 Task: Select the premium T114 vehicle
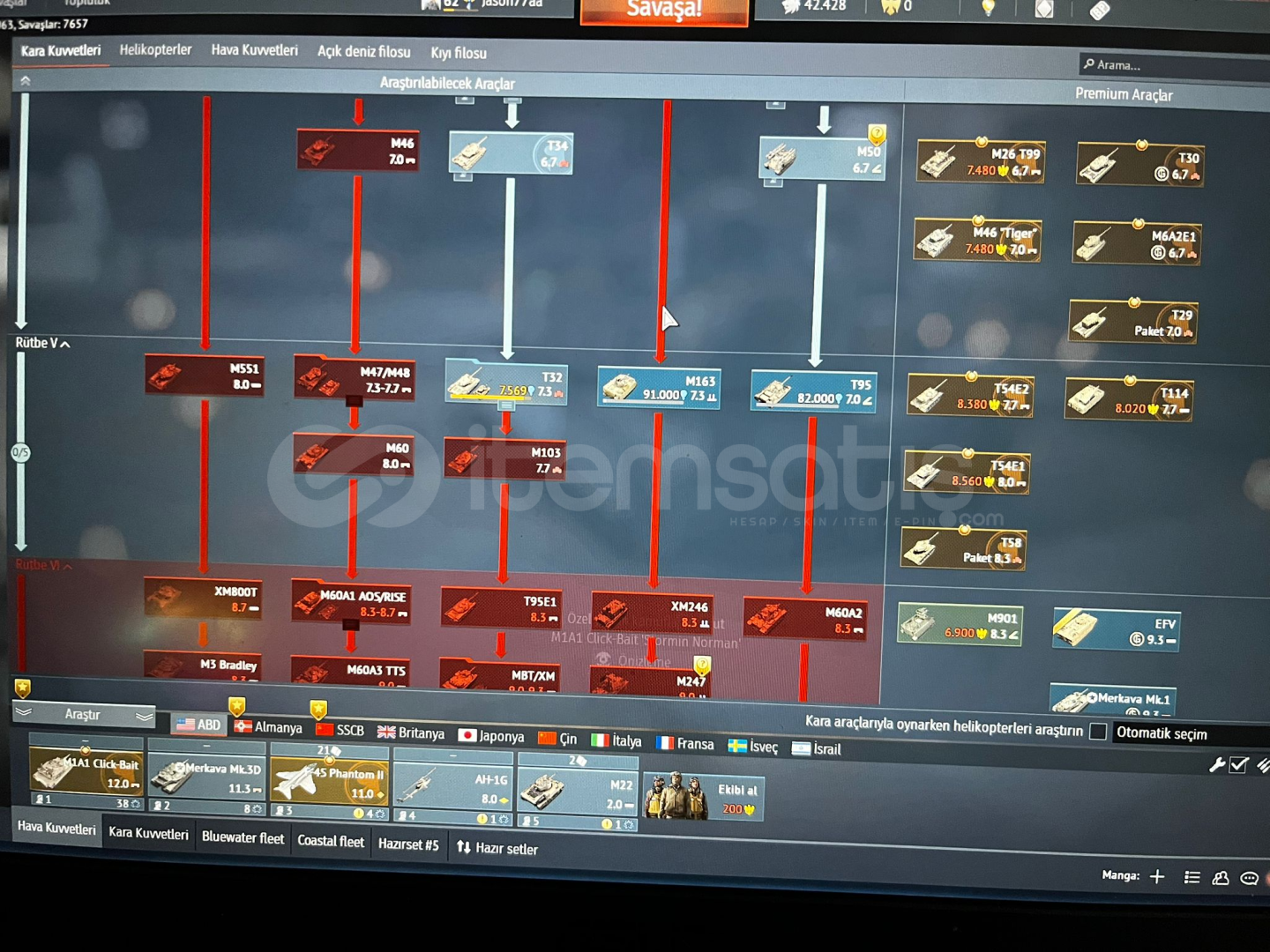[1129, 400]
